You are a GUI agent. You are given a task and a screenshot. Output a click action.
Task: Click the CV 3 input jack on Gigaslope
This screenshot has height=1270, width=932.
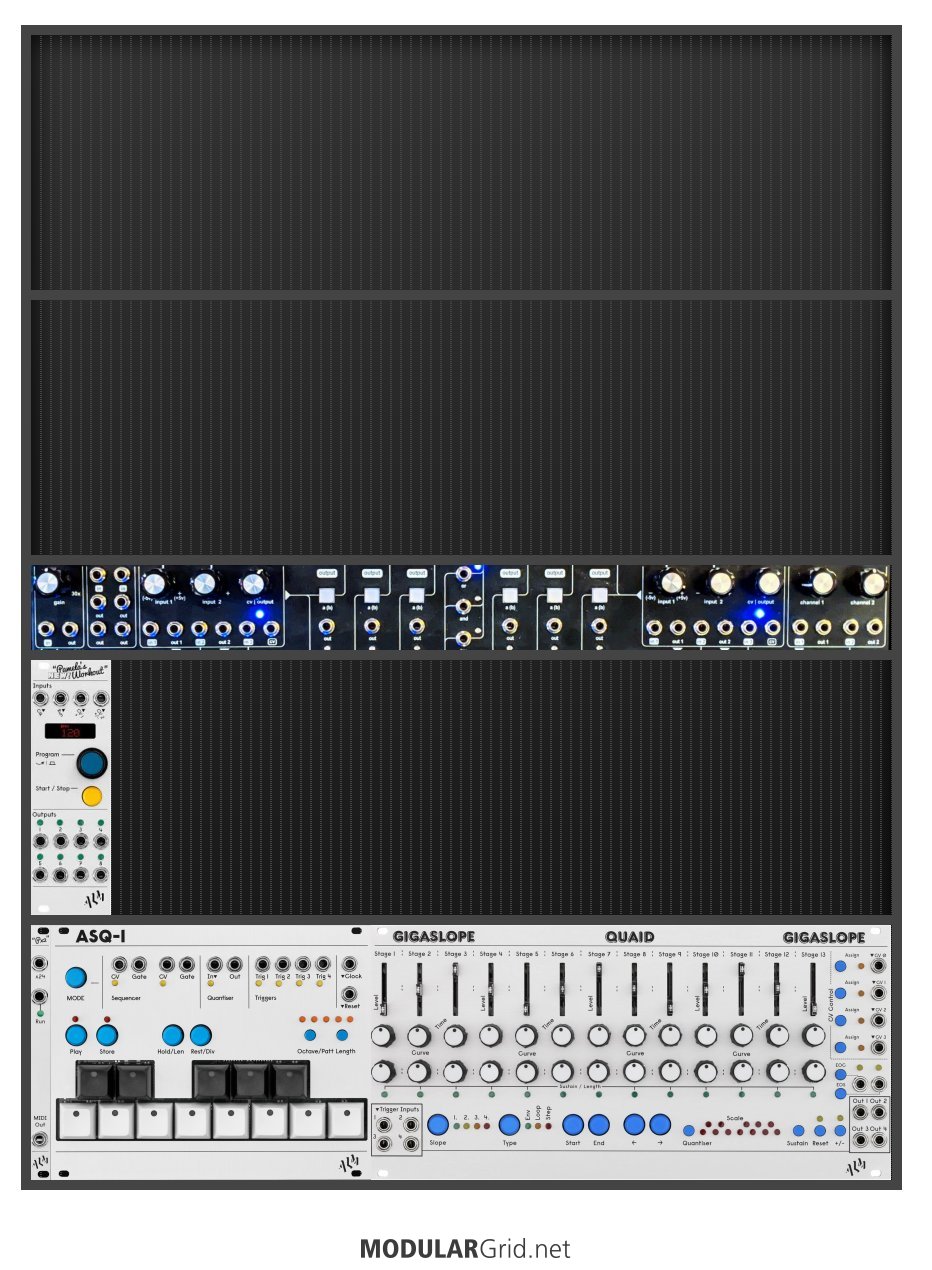point(878,1049)
